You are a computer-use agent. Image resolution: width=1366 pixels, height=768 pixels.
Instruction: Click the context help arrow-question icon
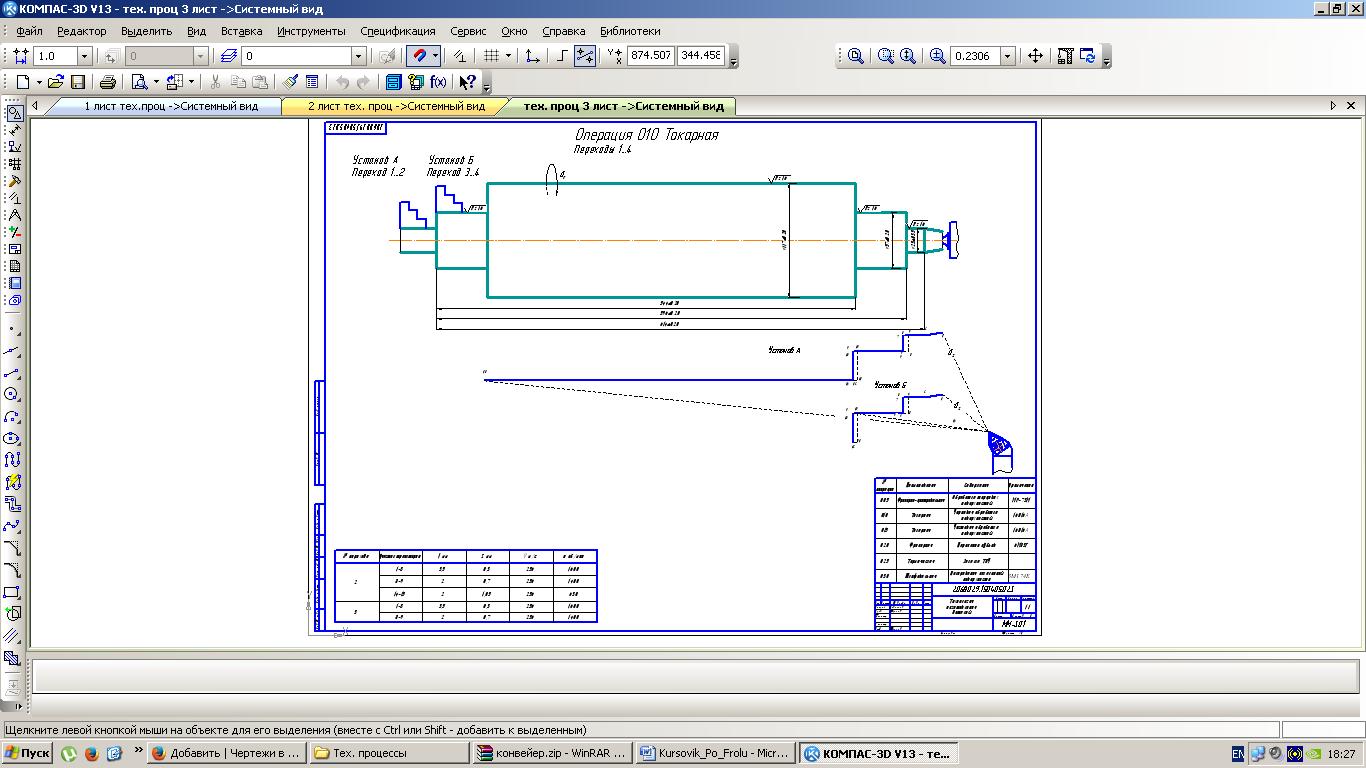467,82
